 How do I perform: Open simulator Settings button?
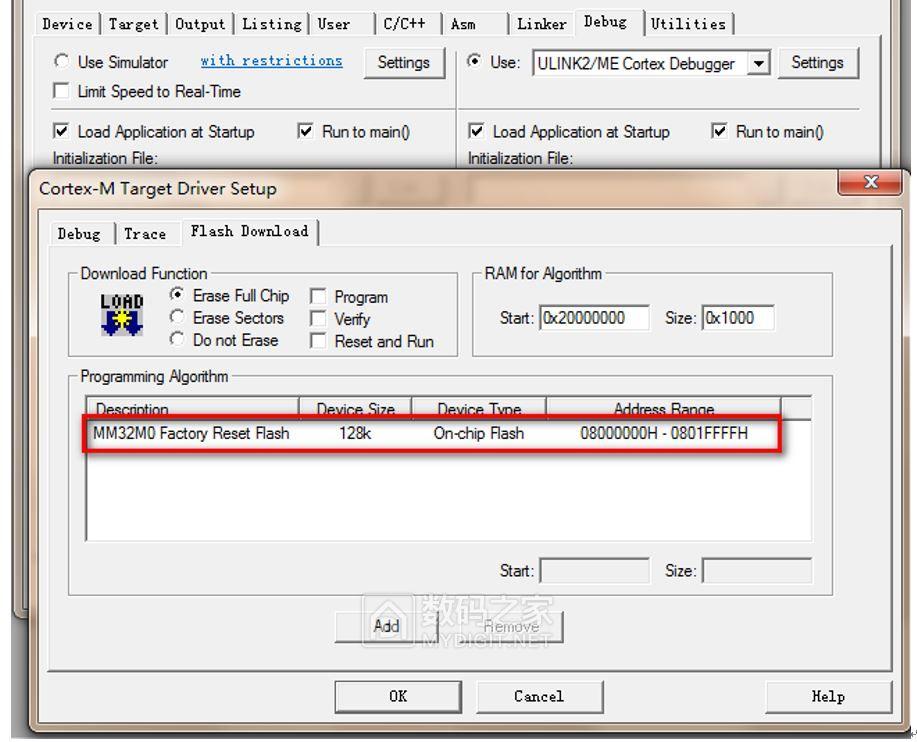coord(404,63)
